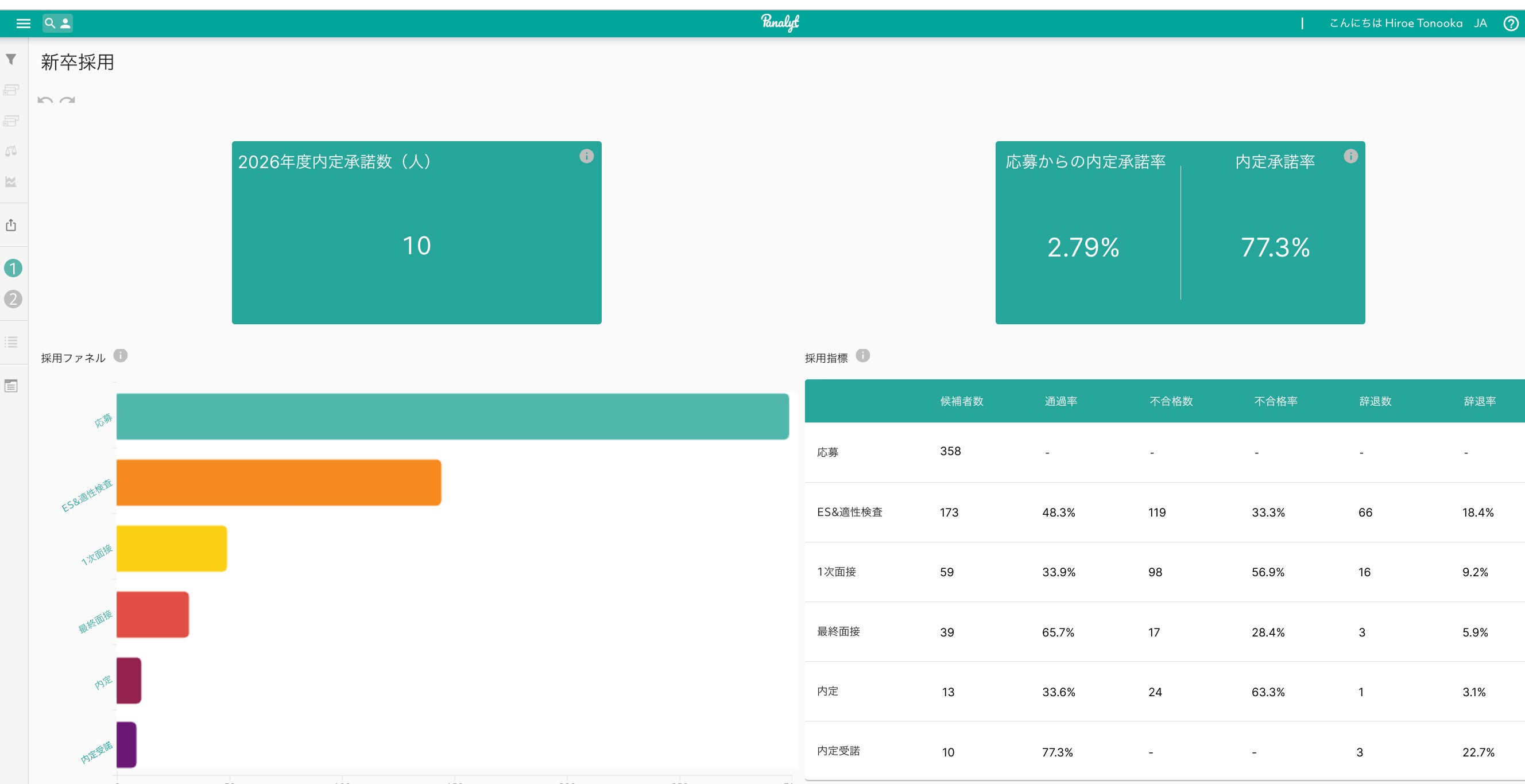Click the undo arrow
Viewport: 1525px width, 784px height.
45,100
